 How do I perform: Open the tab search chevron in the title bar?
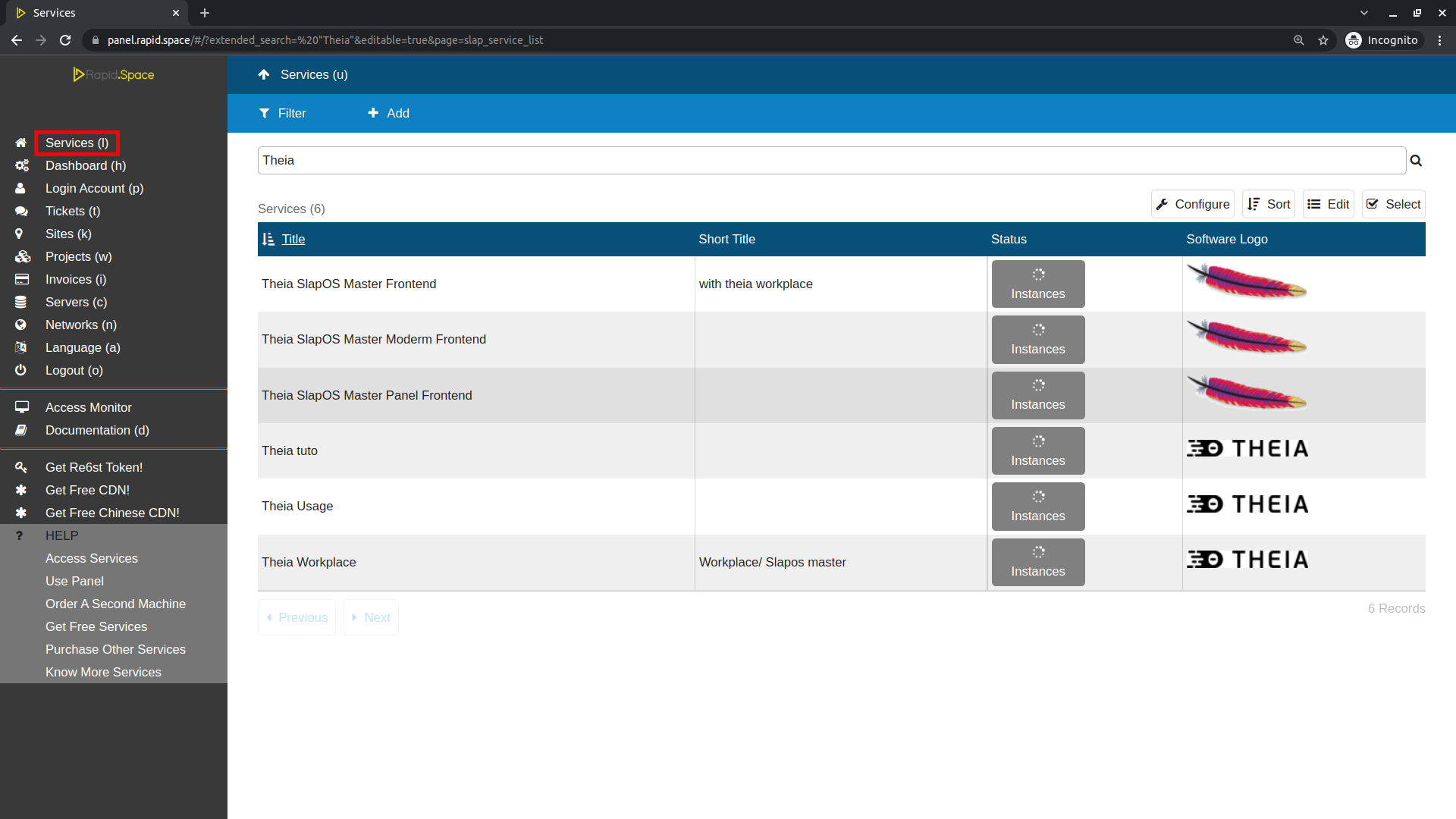pos(1364,13)
